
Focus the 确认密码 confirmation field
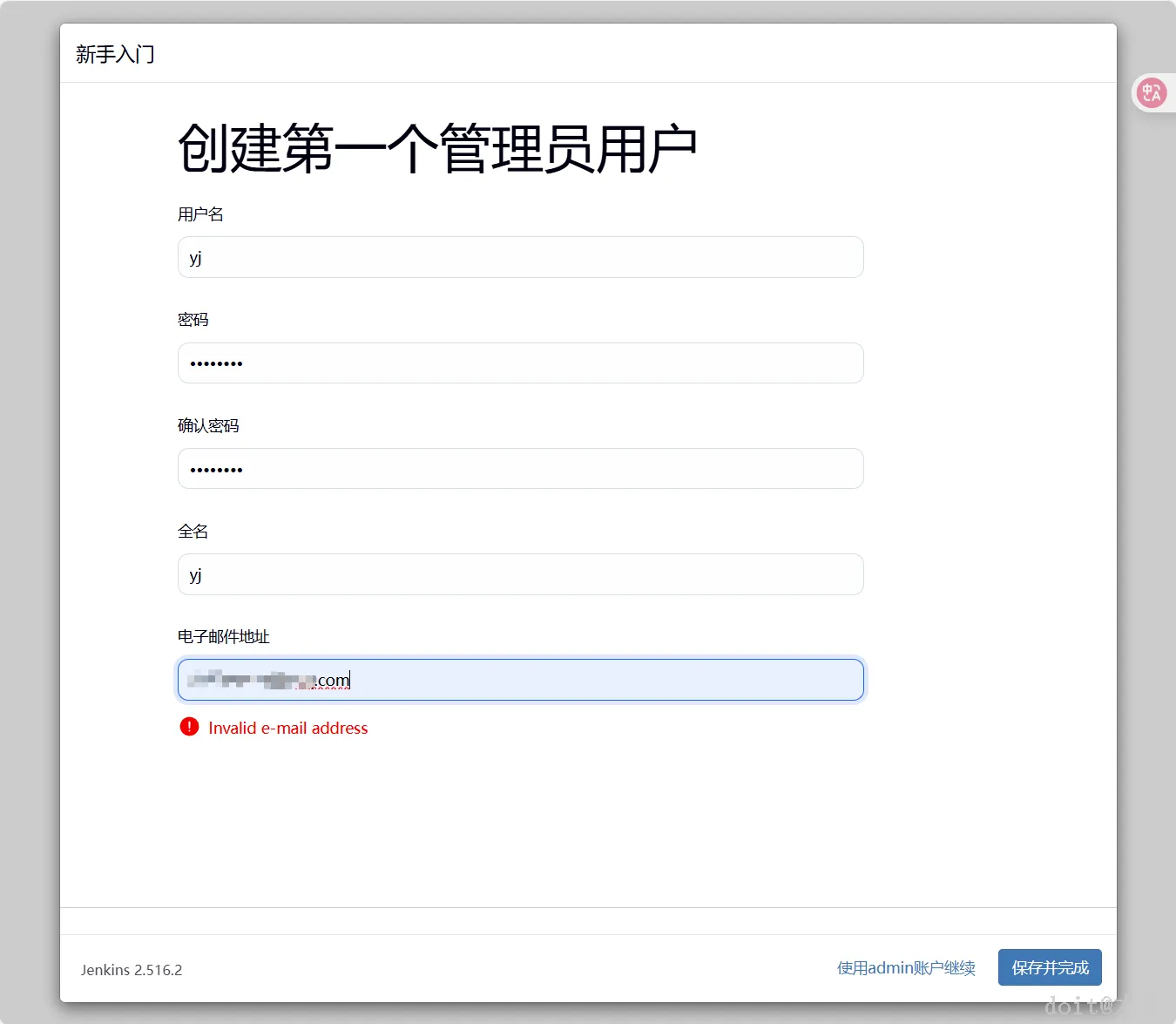click(520, 468)
